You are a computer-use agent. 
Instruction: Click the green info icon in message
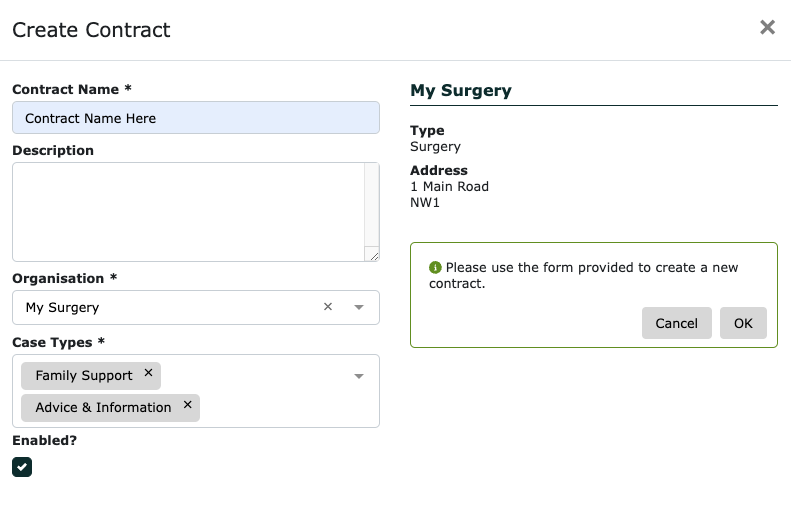click(435, 267)
